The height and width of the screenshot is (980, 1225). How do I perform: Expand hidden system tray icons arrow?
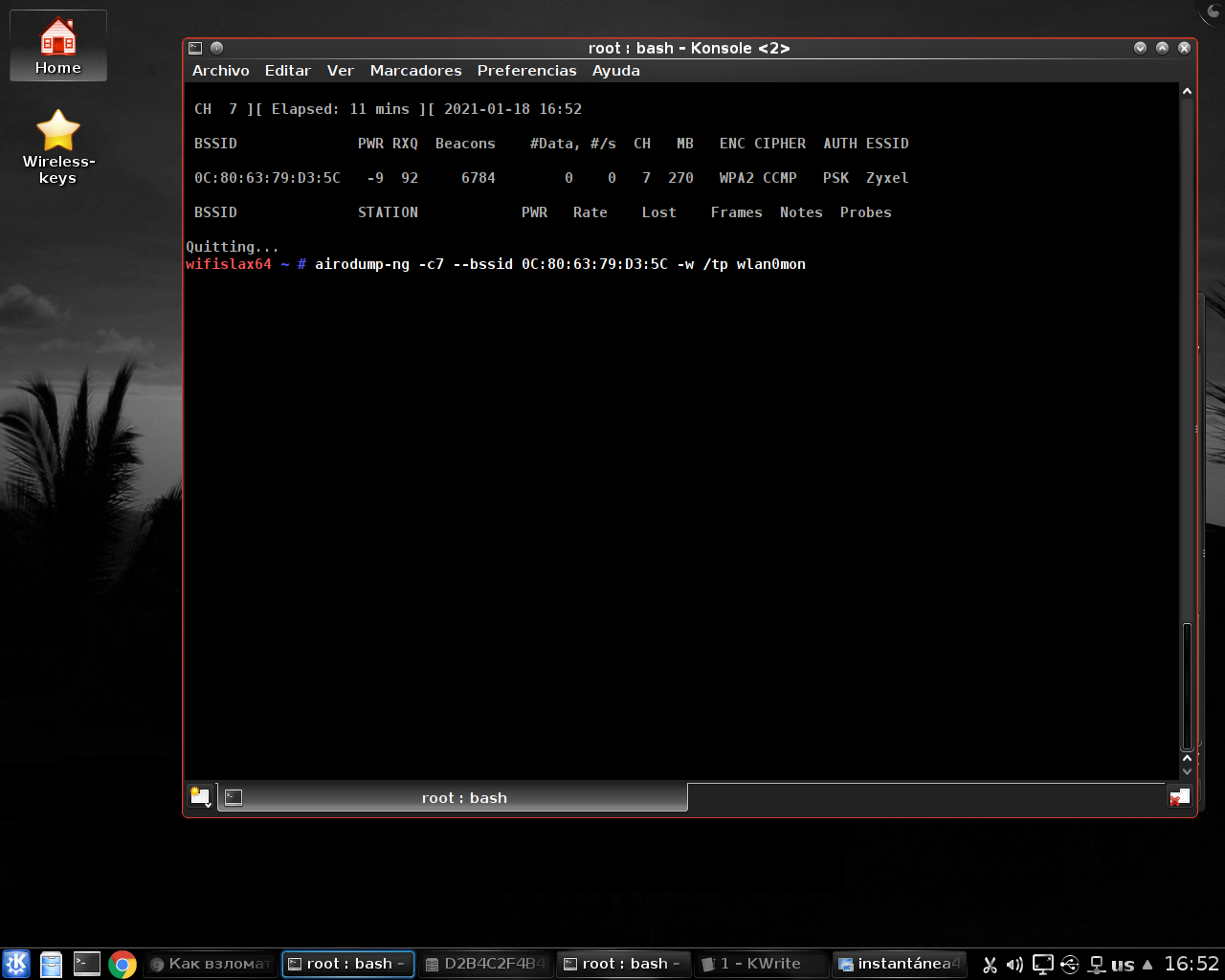pyautogui.click(x=1147, y=965)
